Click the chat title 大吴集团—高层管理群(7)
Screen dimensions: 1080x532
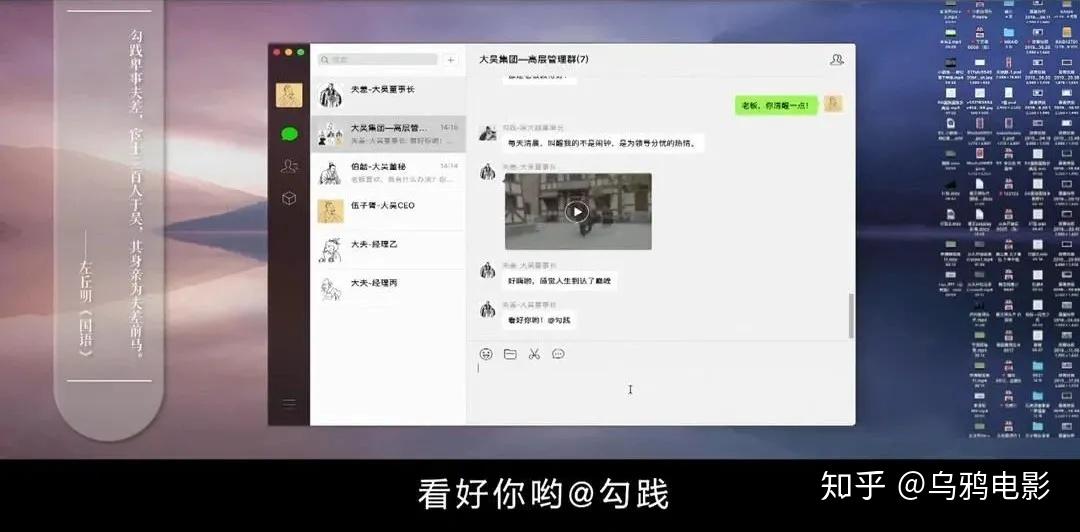coord(534,60)
